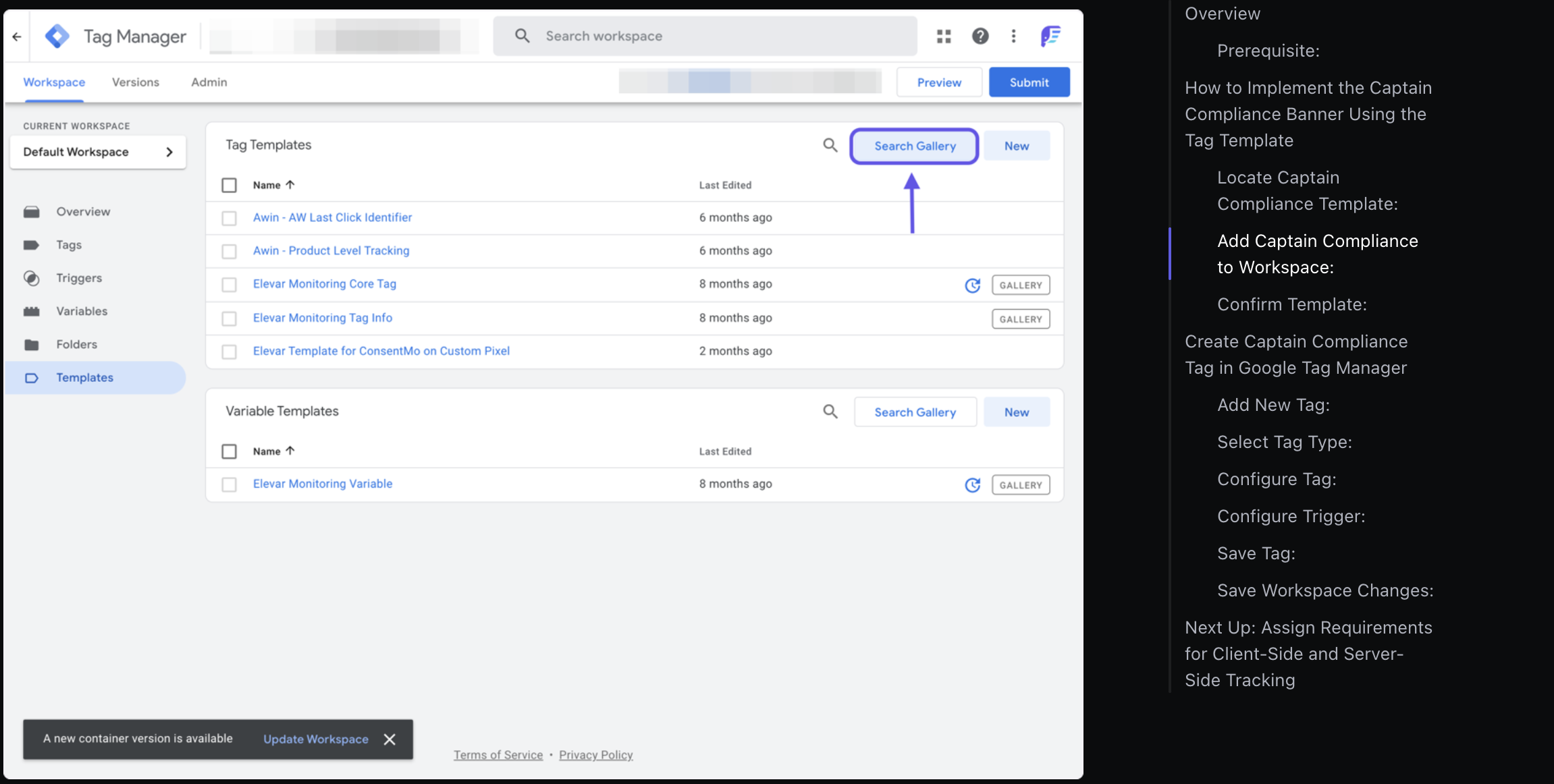Click the Tag Templates search magnifier icon
The width and height of the screenshot is (1554, 784).
tap(830, 145)
